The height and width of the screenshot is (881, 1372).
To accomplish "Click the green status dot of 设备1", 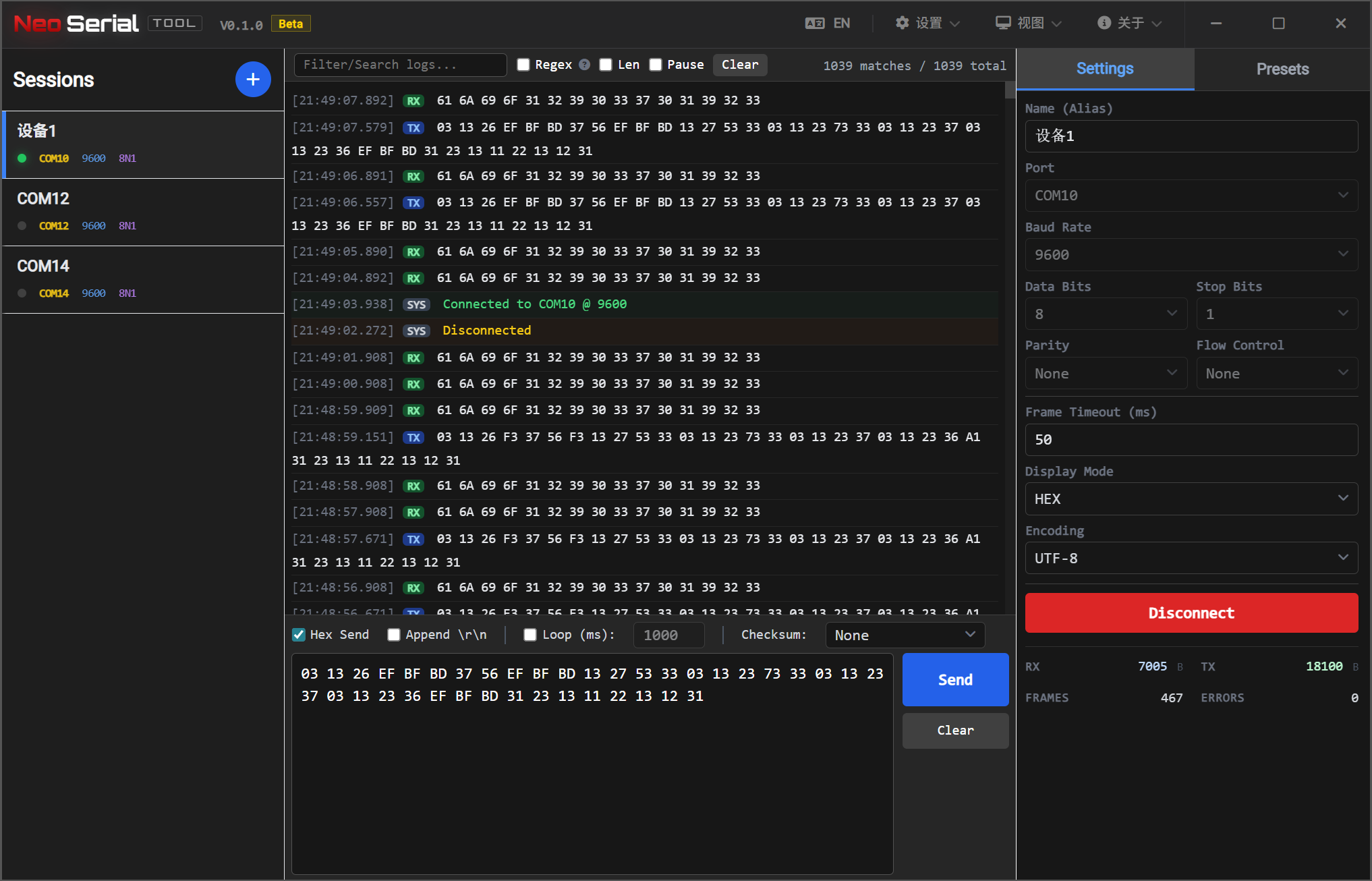I will point(22,159).
